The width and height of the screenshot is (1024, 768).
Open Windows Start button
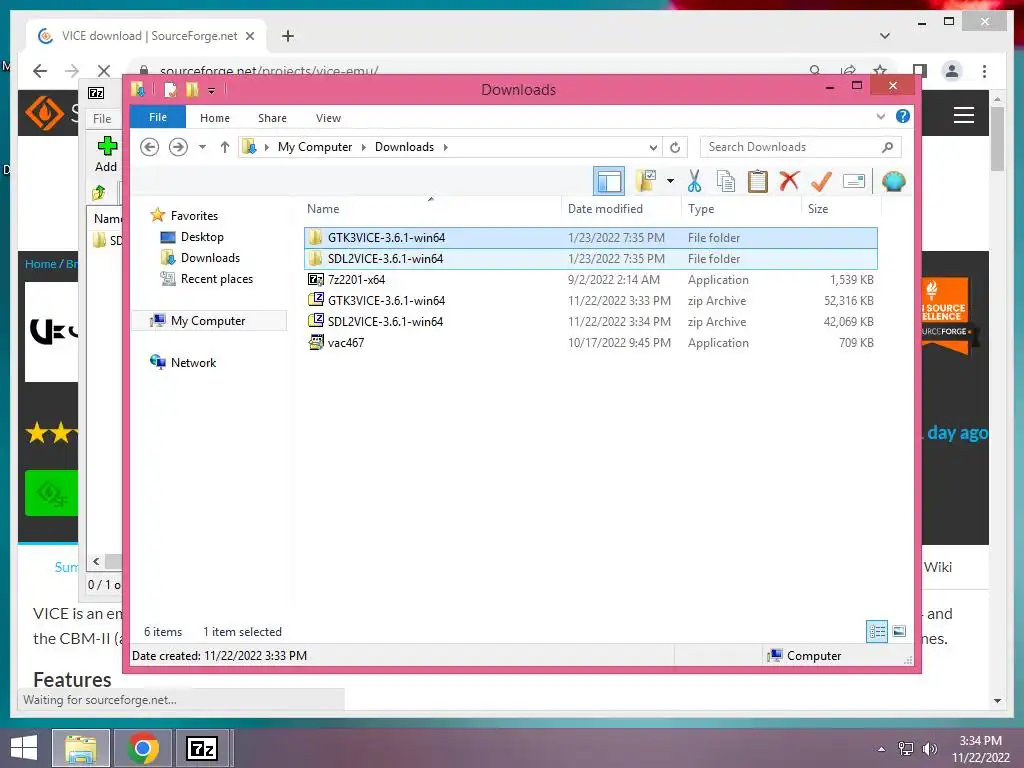tap(24, 748)
